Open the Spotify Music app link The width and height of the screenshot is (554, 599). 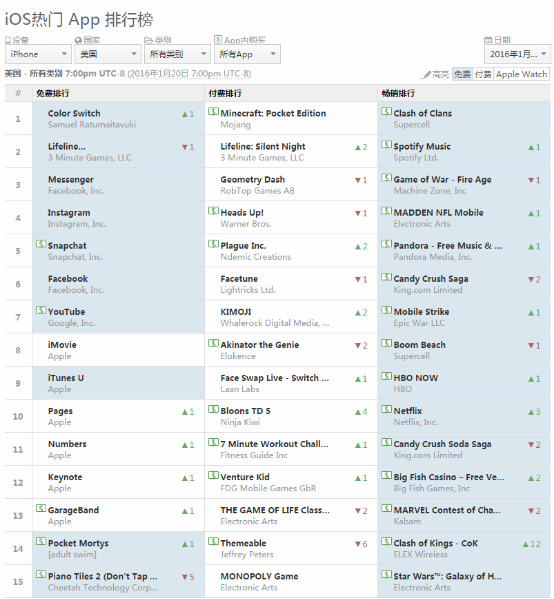[422, 147]
